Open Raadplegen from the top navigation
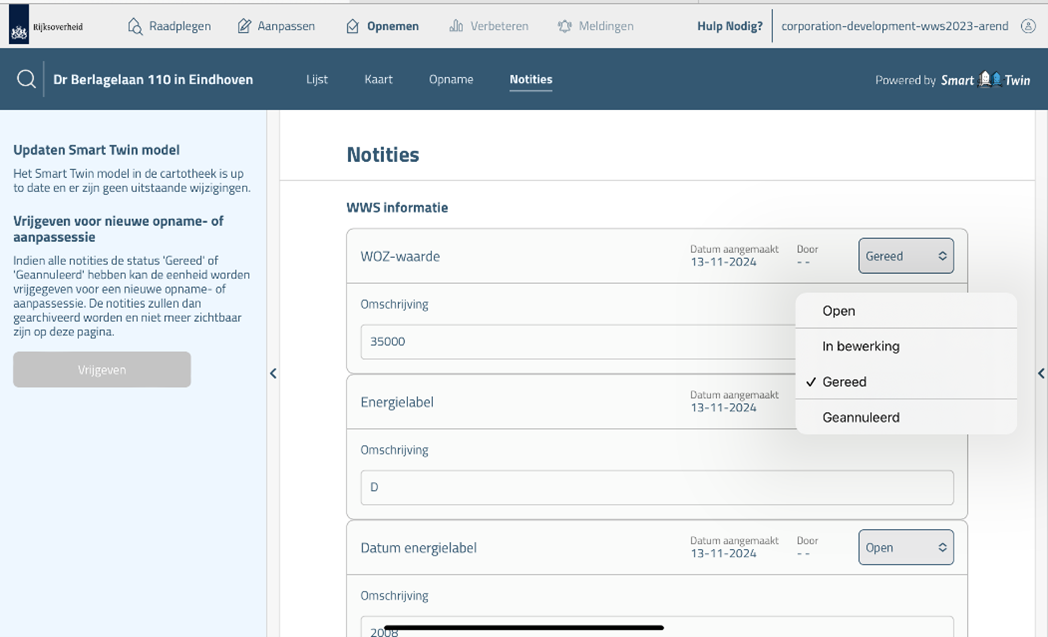Viewport: 1048px width, 637px height. coord(169,26)
